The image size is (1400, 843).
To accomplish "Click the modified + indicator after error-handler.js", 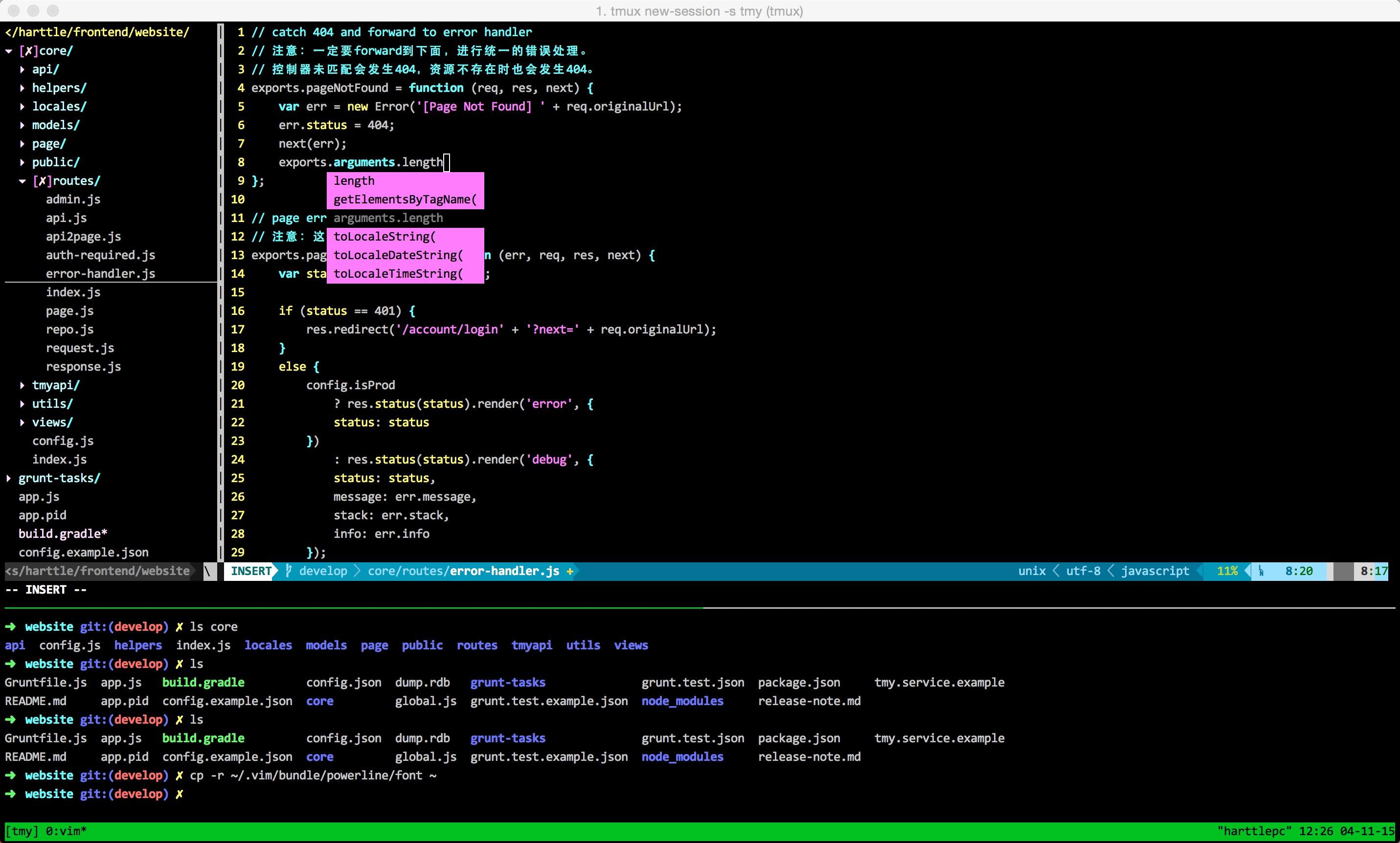I will tap(569, 571).
